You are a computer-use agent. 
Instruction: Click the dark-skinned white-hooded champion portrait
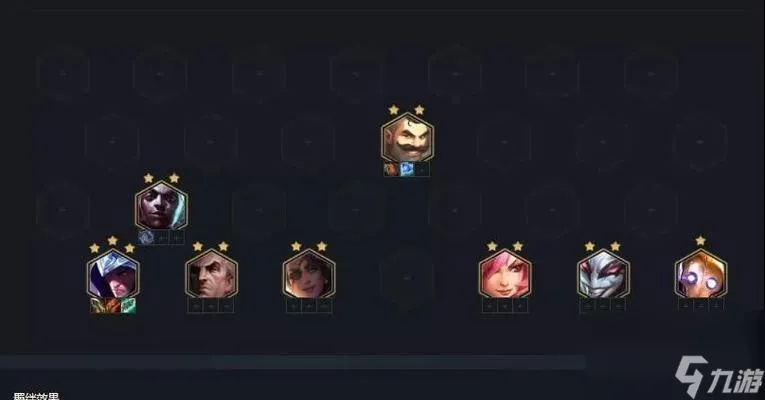161,206
